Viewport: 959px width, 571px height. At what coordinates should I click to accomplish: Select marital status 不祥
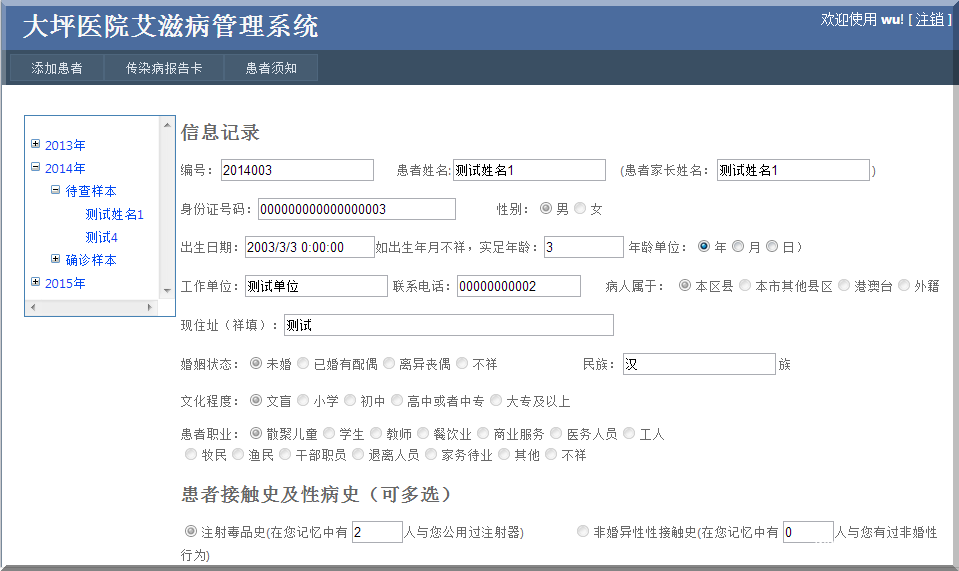(462, 364)
